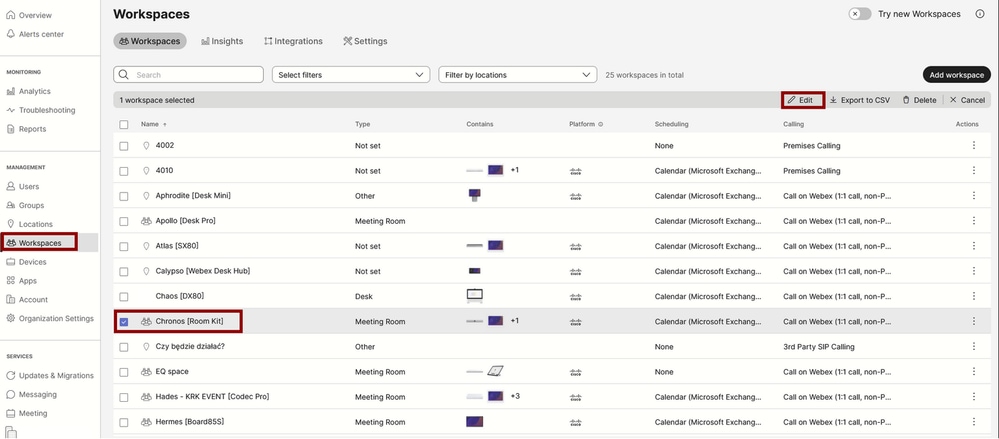
Task: Switch to the Insights tab
Action: tap(222, 41)
